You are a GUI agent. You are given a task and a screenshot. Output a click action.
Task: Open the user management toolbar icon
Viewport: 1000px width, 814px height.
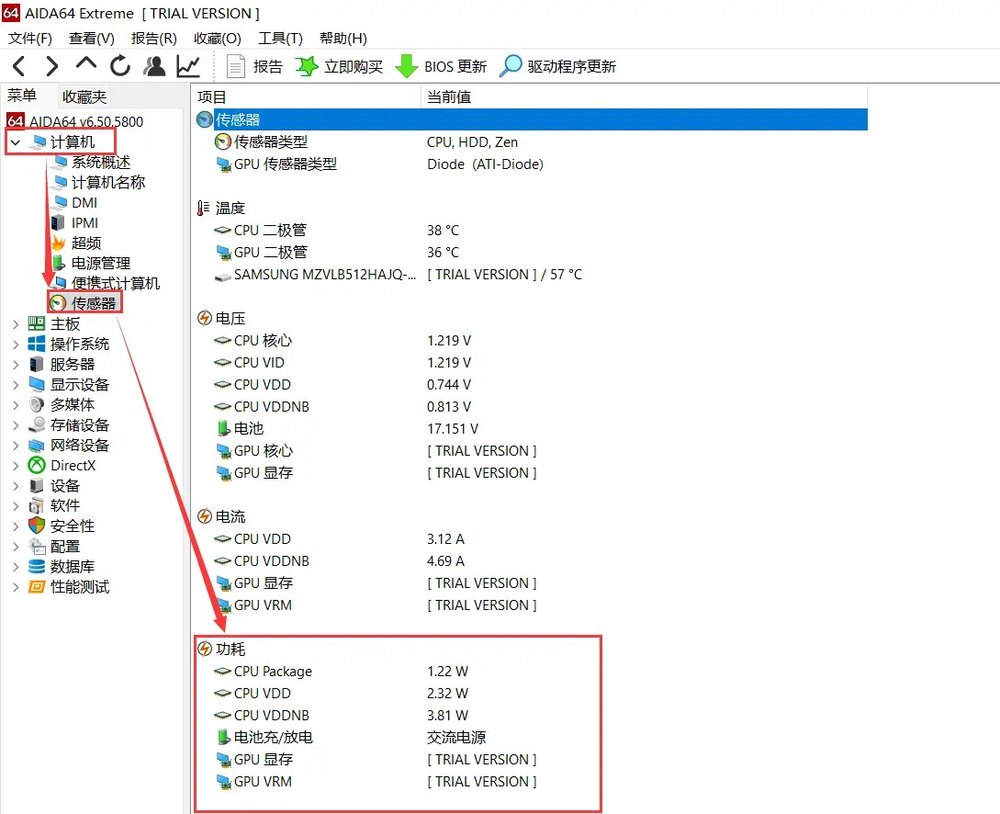click(x=154, y=66)
